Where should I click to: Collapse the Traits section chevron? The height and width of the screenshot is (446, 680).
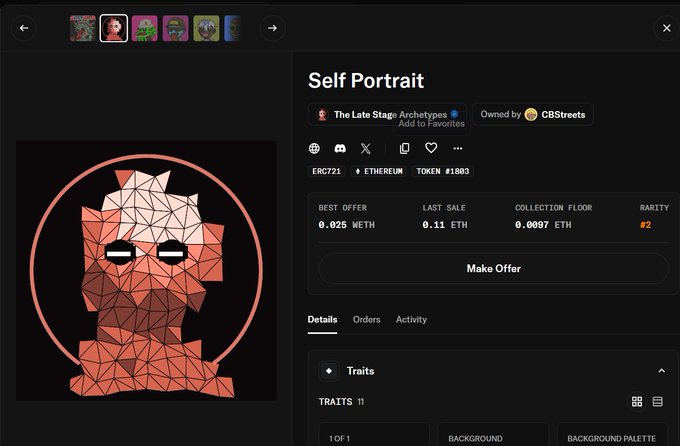[x=661, y=371]
